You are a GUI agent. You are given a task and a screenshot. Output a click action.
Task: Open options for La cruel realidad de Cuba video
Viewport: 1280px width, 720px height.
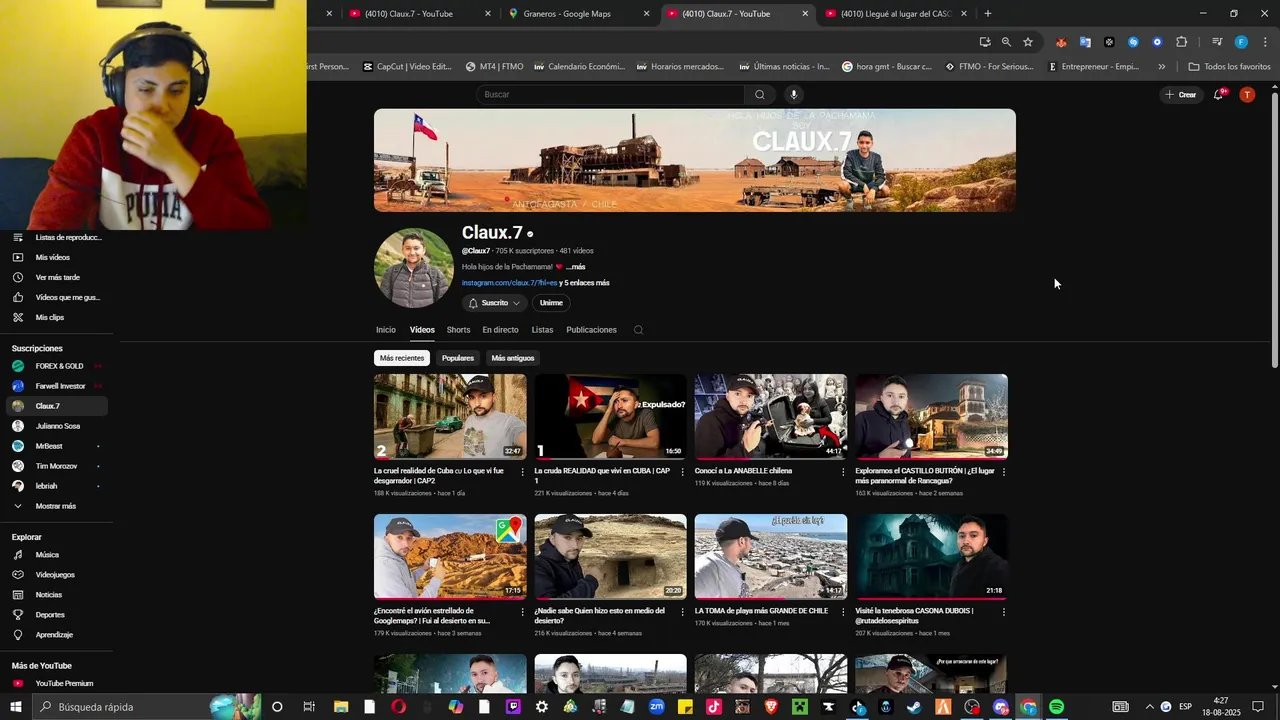pyautogui.click(x=522, y=471)
